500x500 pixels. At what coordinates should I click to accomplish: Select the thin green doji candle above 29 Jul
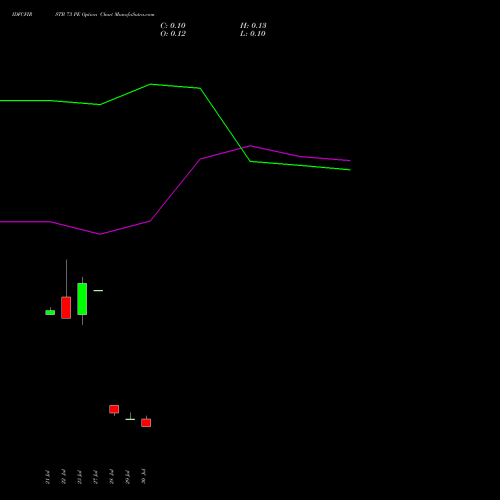pyautogui.click(x=130, y=419)
